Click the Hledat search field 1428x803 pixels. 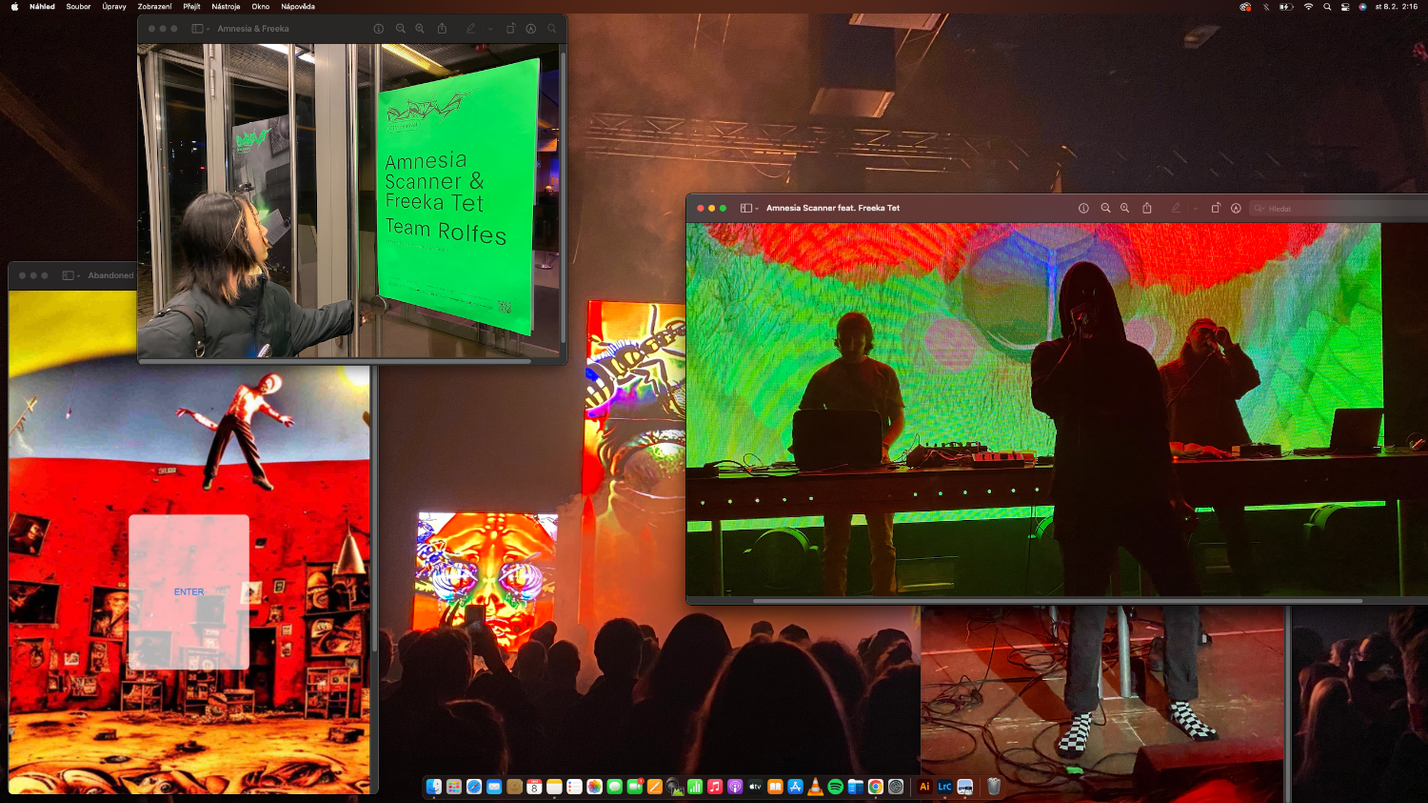click(x=1338, y=208)
